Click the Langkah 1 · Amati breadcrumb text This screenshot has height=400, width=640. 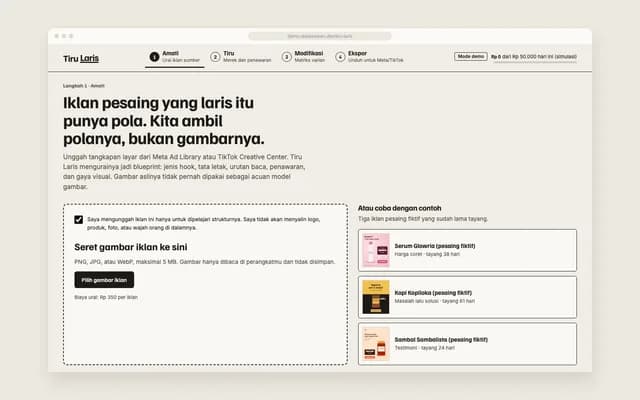coord(84,86)
